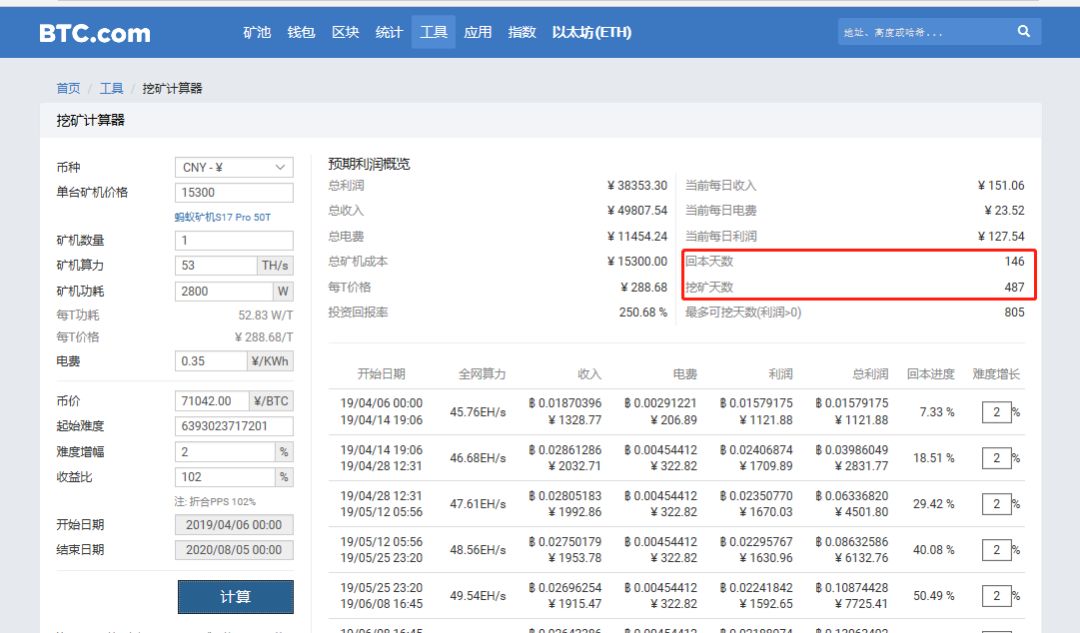The image size is (1080, 633).
Task: Focus the 单台矿机价格 input field
Action: [234, 193]
